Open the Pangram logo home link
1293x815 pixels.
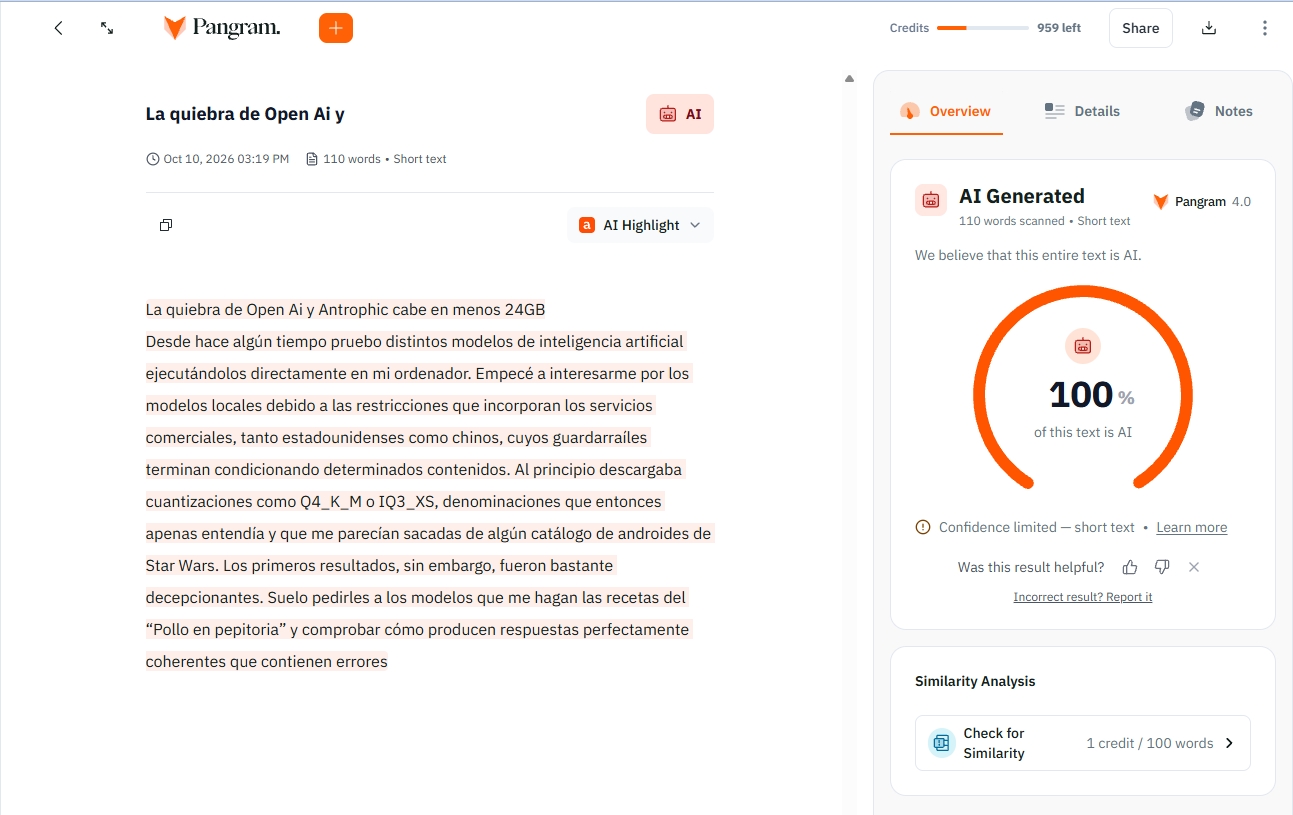pos(222,28)
